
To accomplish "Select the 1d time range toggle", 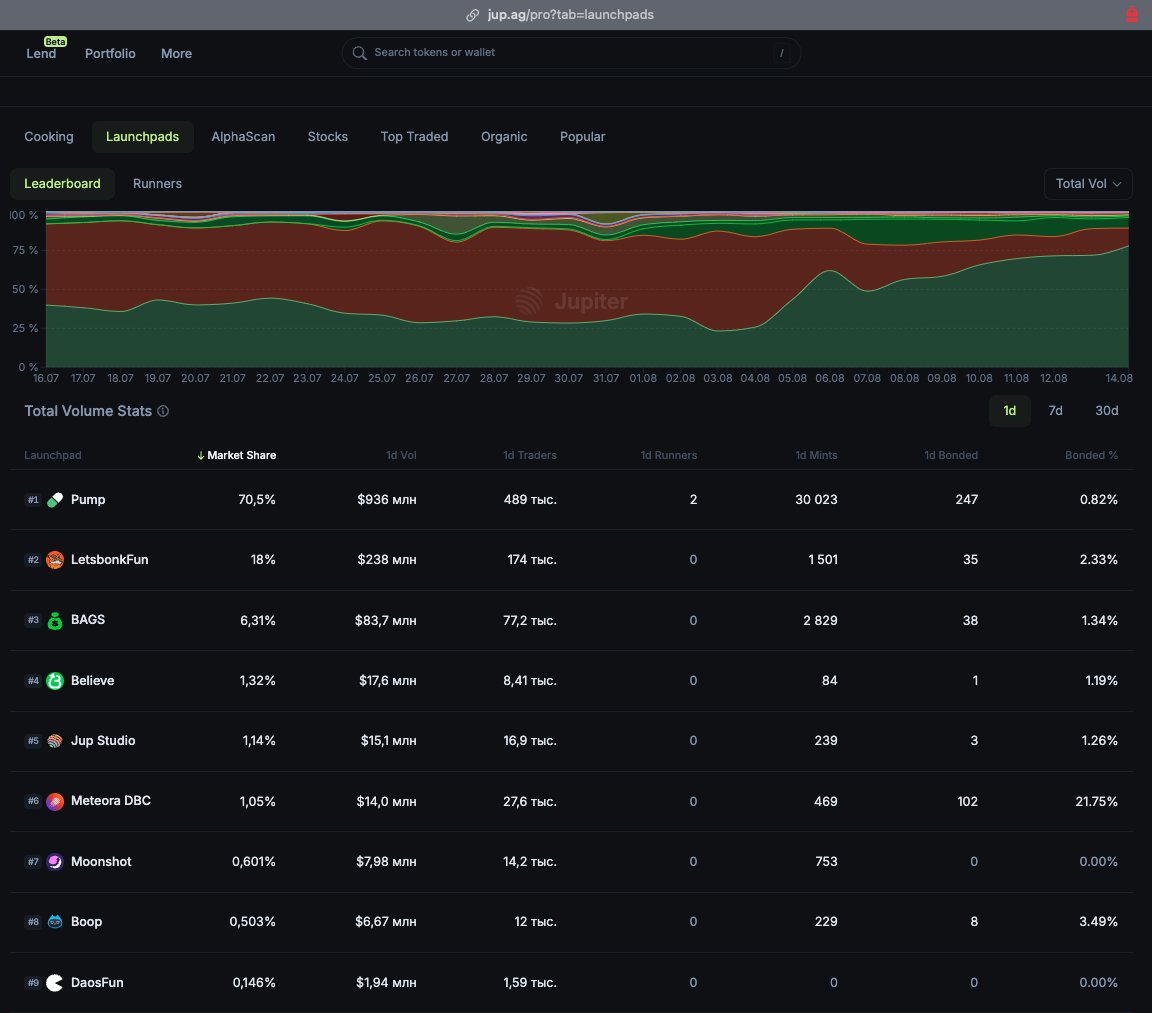I will pyautogui.click(x=1009, y=411).
